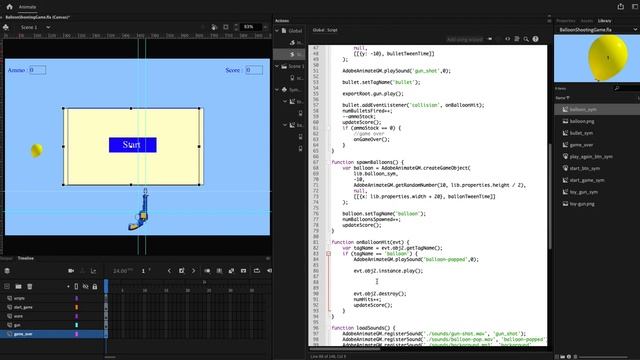The width and height of the screenshot is (640, 360).
Task: Toggle lock all layers padlock icon
Action: (95, 287)
